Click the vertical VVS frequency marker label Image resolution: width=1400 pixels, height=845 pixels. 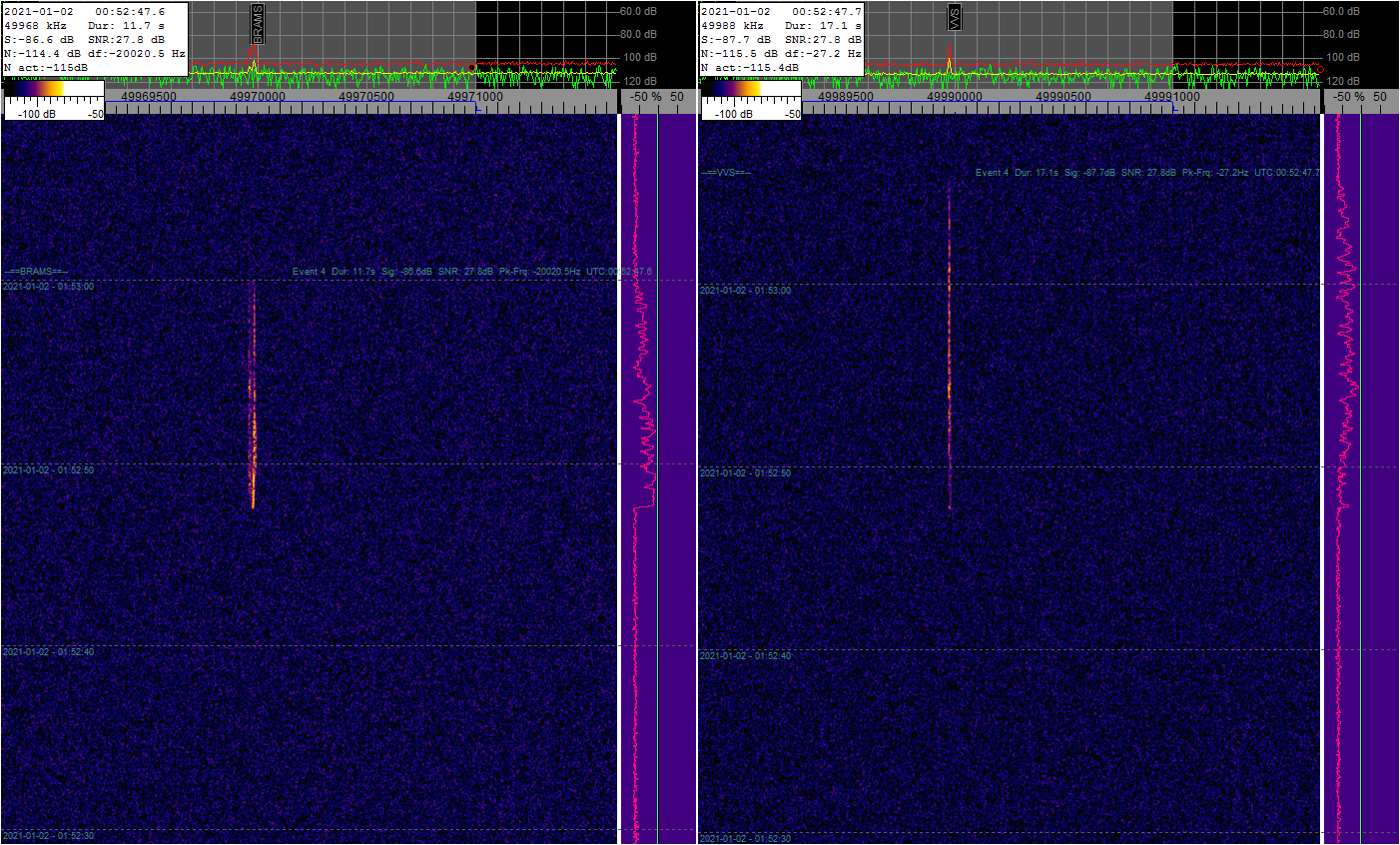(954, 18)
